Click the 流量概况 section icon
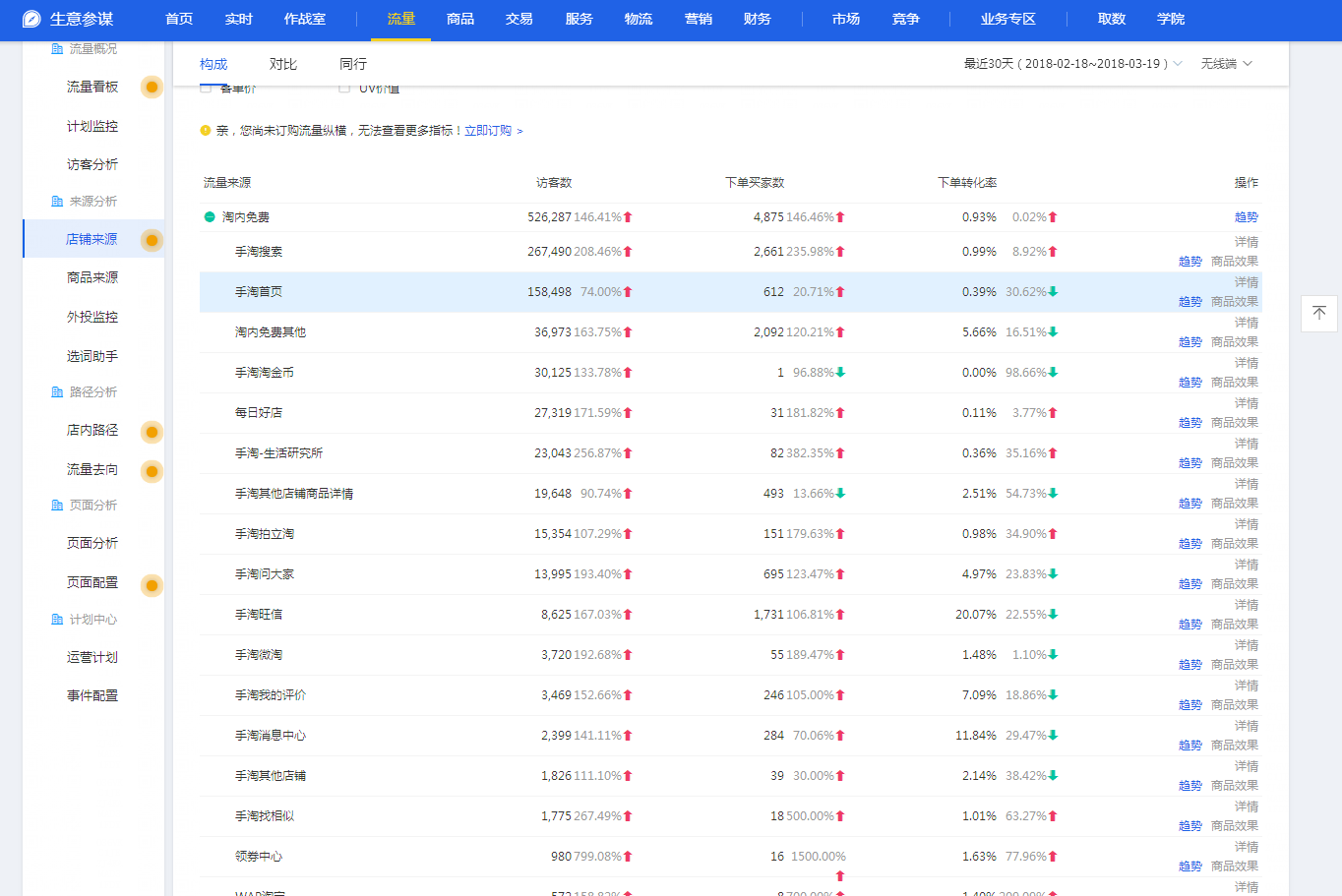 pyautogui.click(x=57, y=48)
